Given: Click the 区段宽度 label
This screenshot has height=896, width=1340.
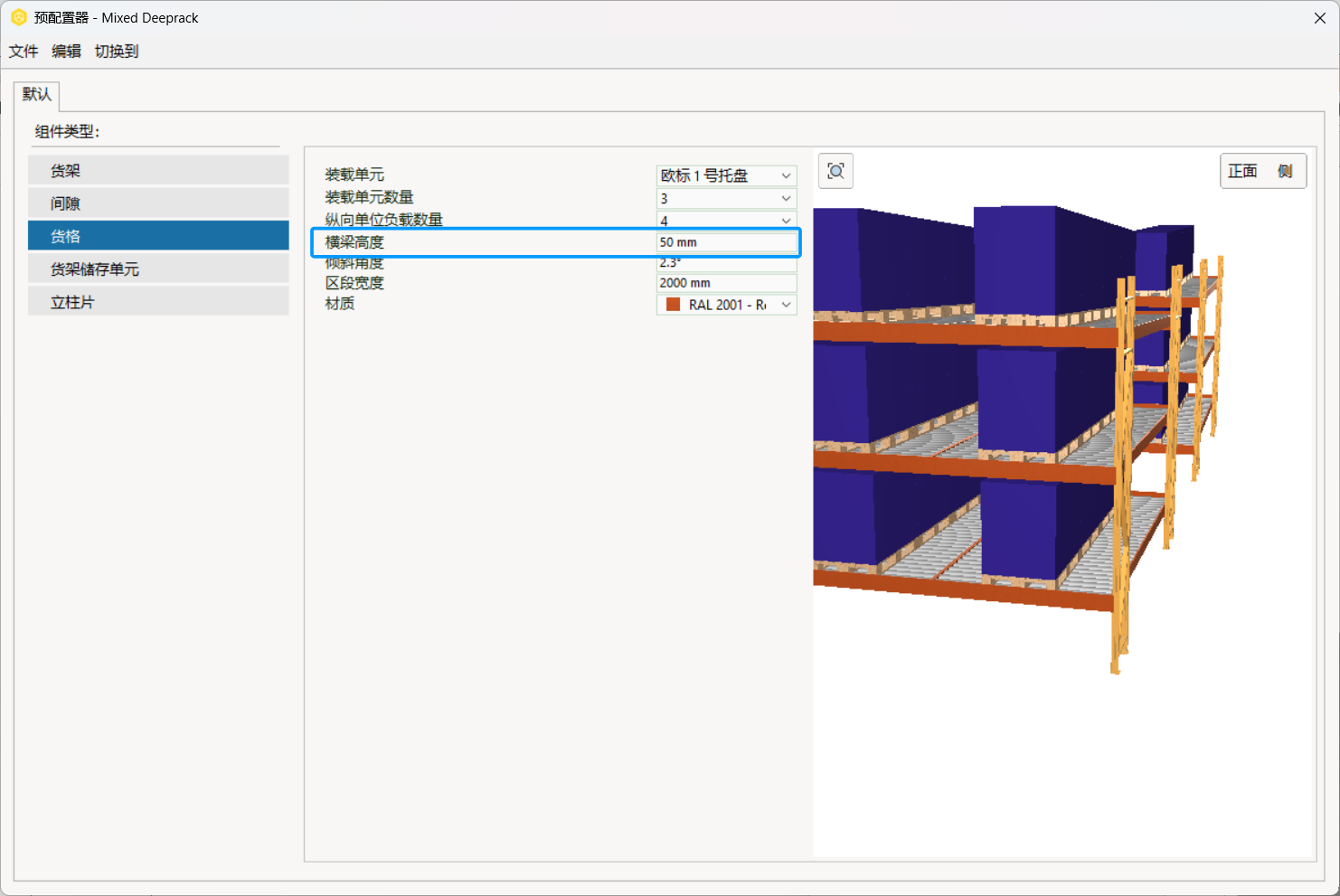Looking at the screenshot, I should pyautogui.click(x=354, y=283).
